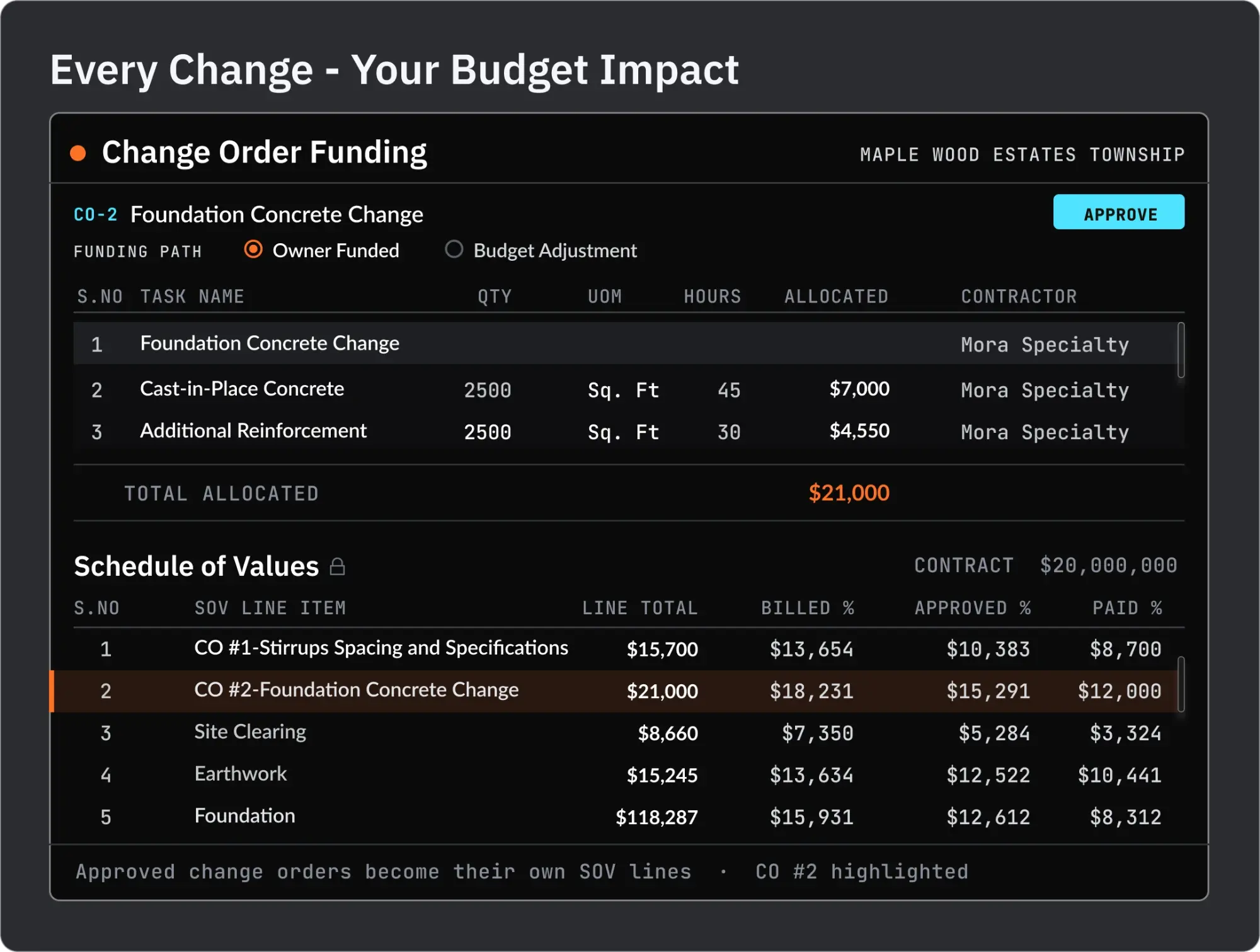Click the task list scrollbar
This screenshot has width=1260, height=952.
pyautogui.click(x=1181, y=350)
